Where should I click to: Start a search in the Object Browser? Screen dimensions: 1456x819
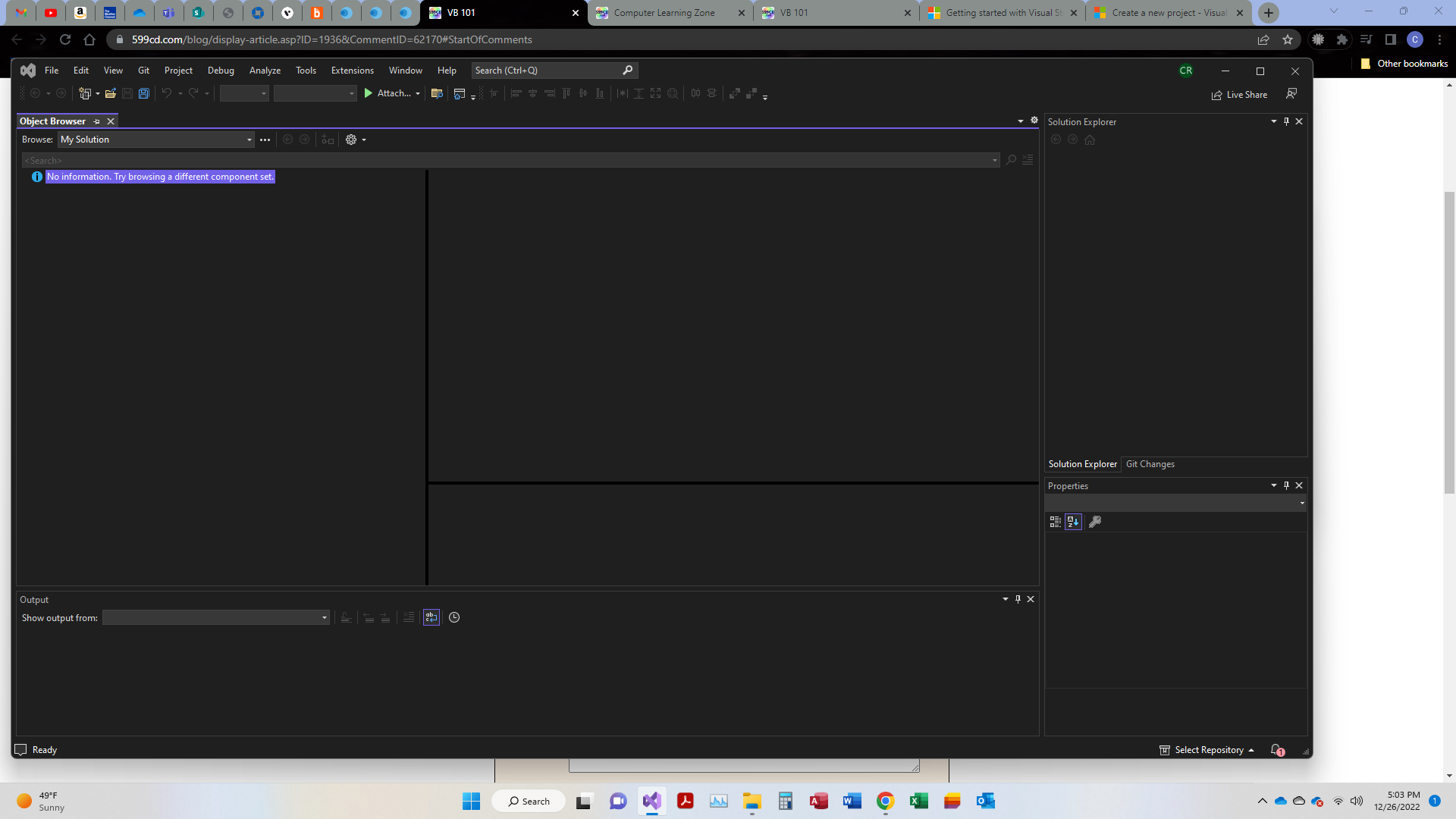[1012, 160]
